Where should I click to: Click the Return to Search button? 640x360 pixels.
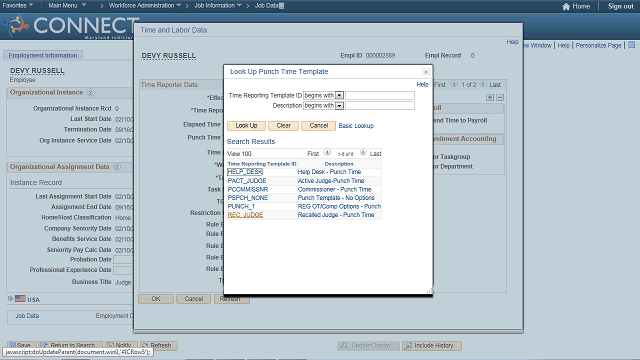(71, 346)
